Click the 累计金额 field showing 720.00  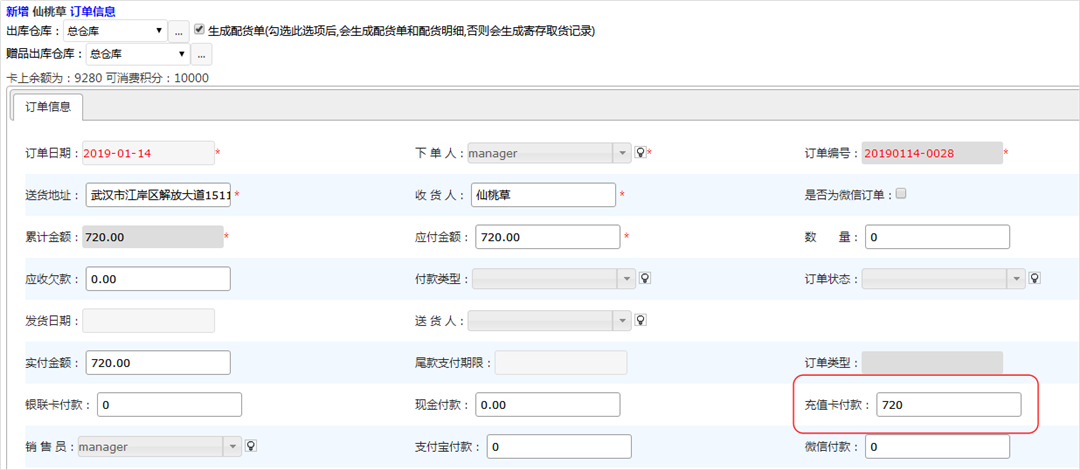153,237
